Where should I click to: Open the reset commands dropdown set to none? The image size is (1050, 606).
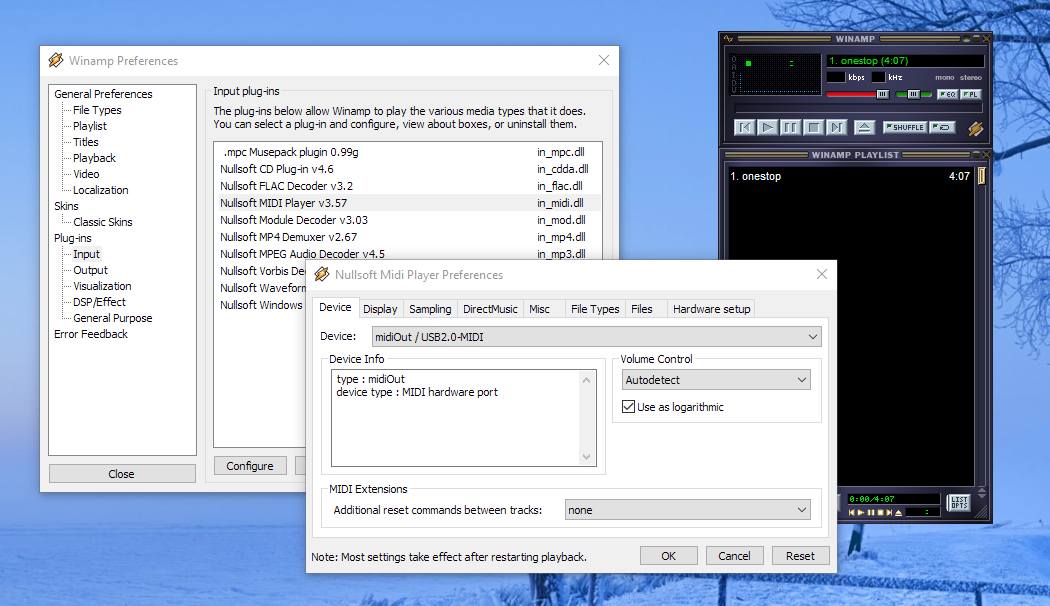point(688,510)
